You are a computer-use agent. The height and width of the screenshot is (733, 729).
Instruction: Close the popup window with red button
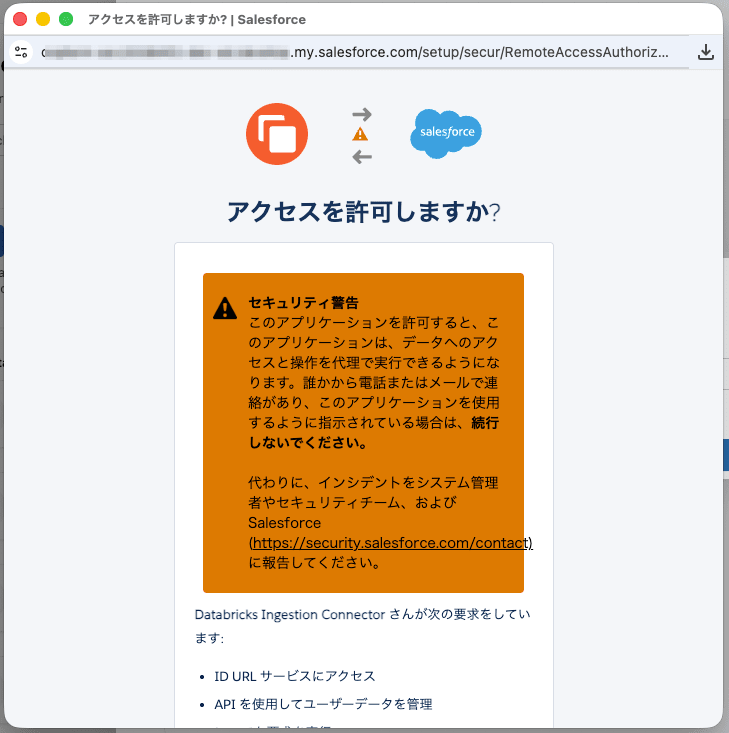click(x=20, y=19)
